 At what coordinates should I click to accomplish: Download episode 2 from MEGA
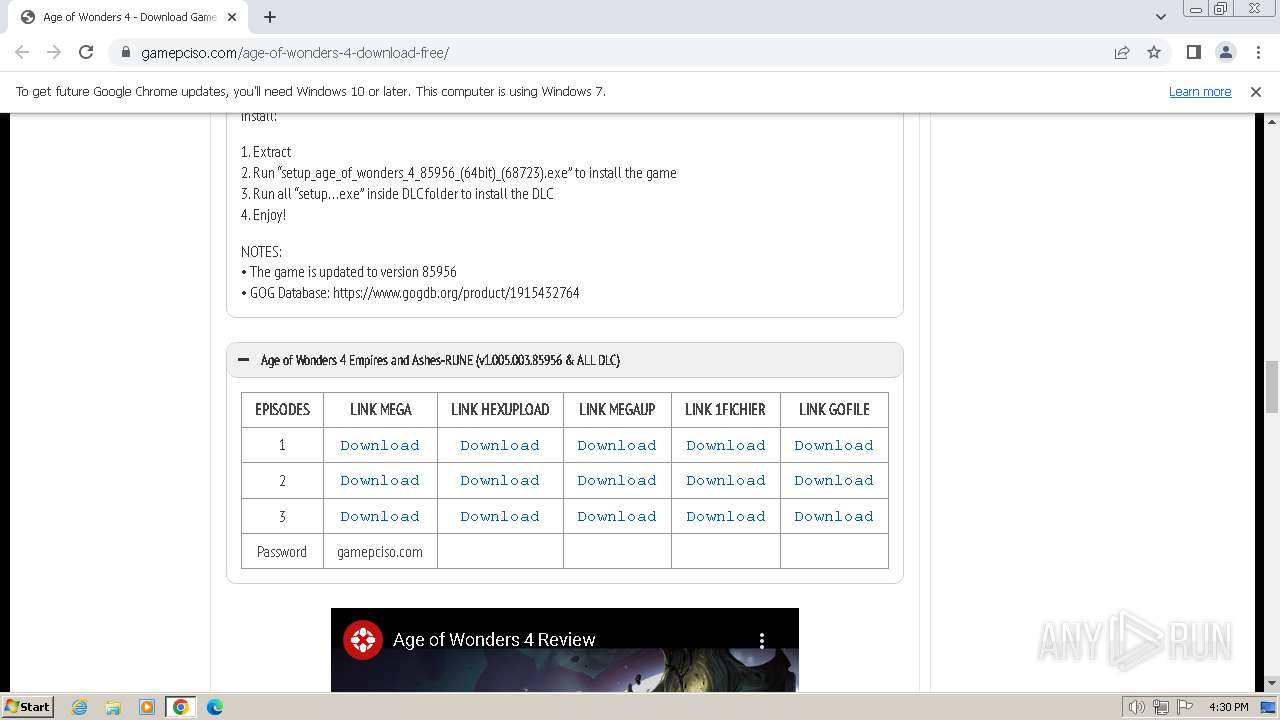380,480
